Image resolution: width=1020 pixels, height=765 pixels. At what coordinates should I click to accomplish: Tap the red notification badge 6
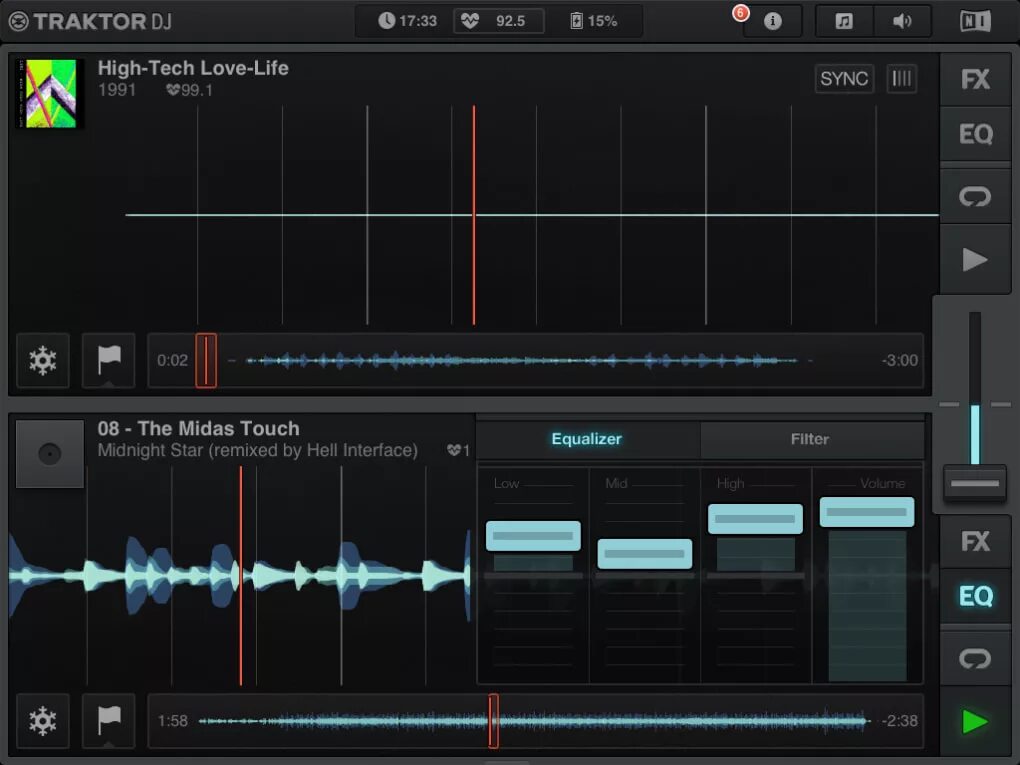[x=740, y=13]
